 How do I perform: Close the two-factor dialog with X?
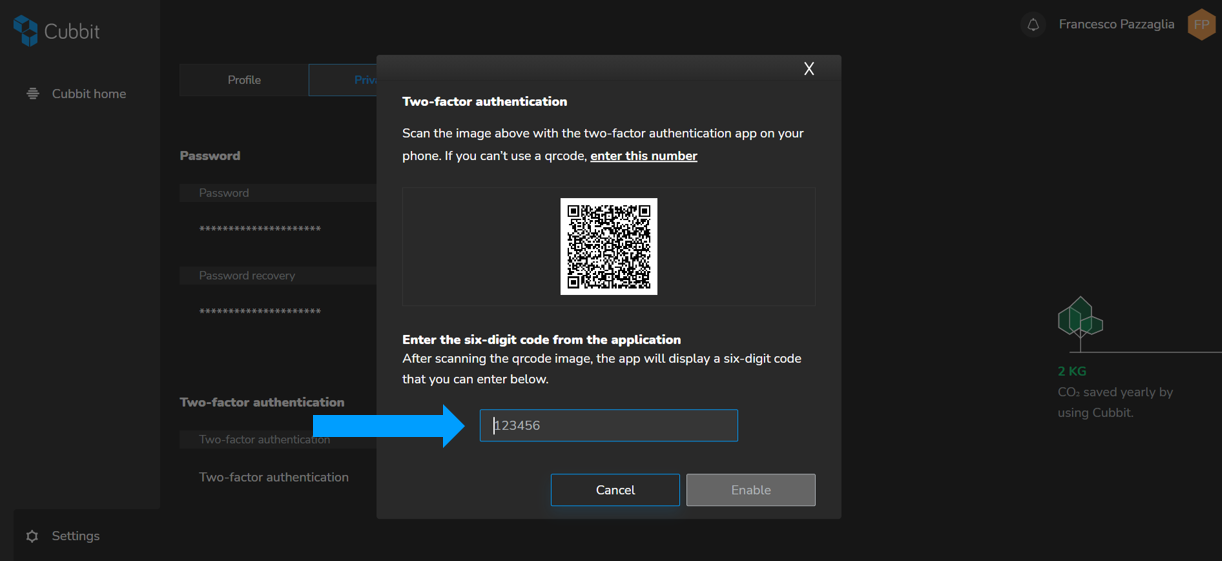[x=809, y=68]
